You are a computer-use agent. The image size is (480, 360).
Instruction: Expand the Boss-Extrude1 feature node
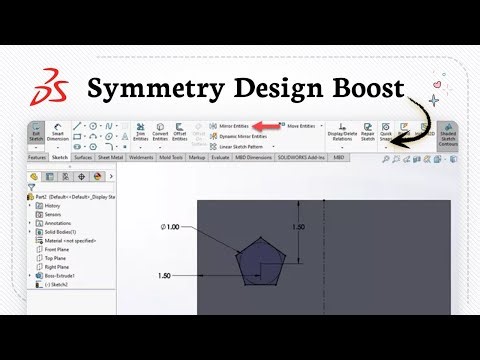tap(30, 276)
